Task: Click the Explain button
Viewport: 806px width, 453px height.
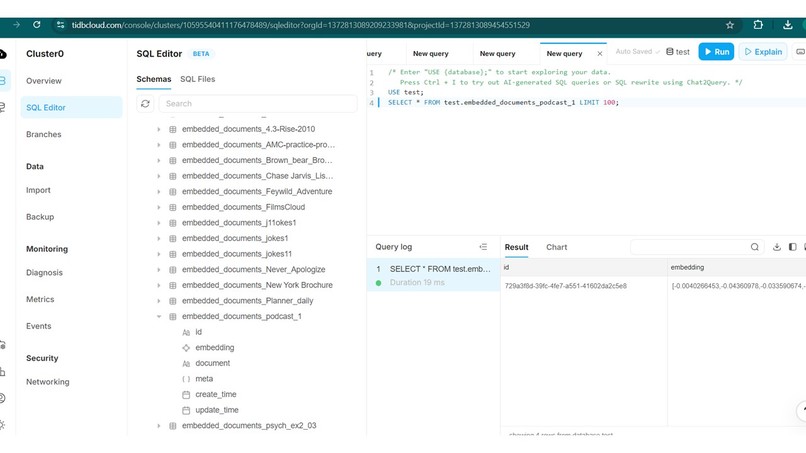Action: (763, 51)
